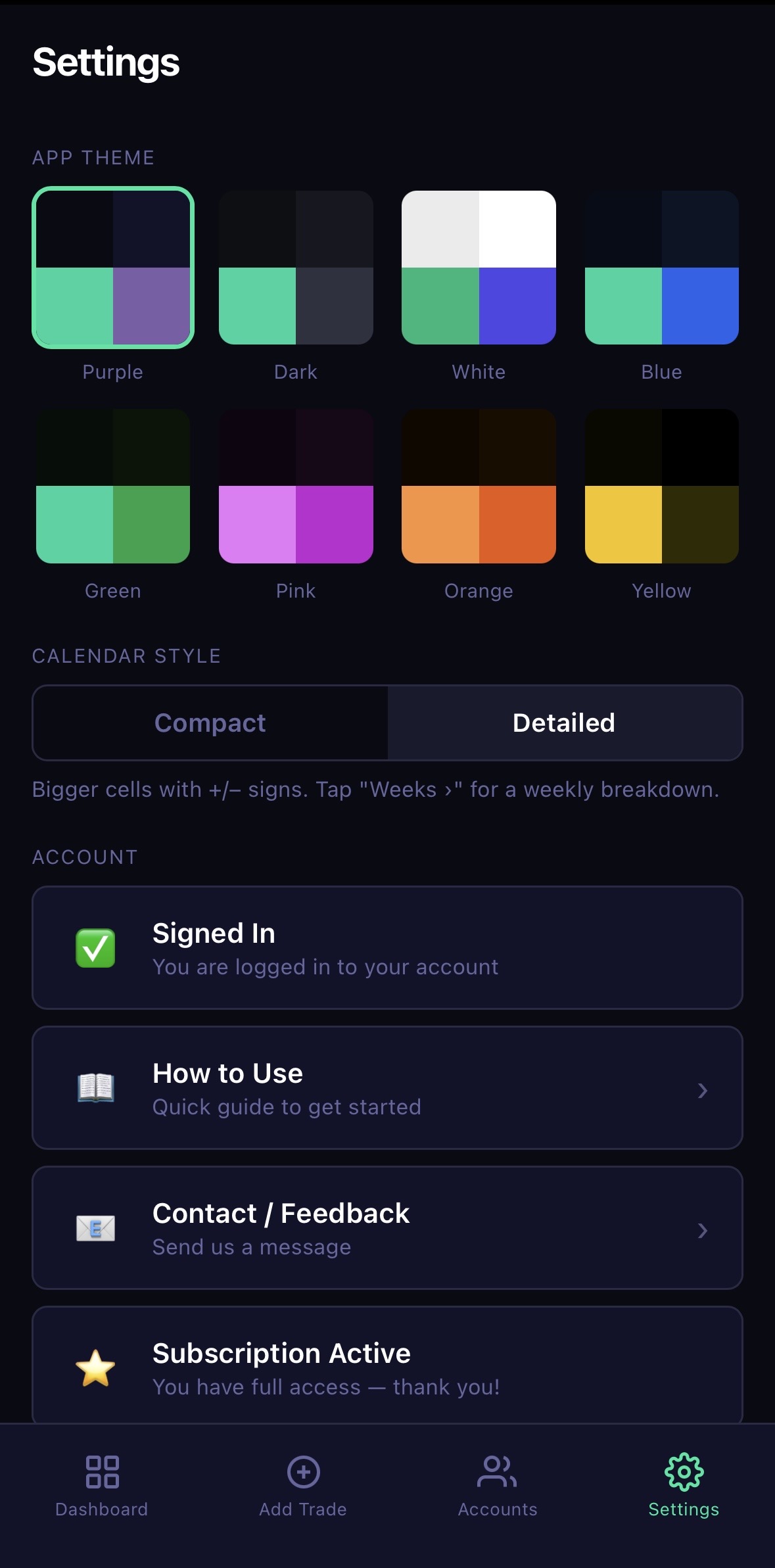
Task: Expand the Contact / Feedback chevron
Action: tap(702, 1231)
